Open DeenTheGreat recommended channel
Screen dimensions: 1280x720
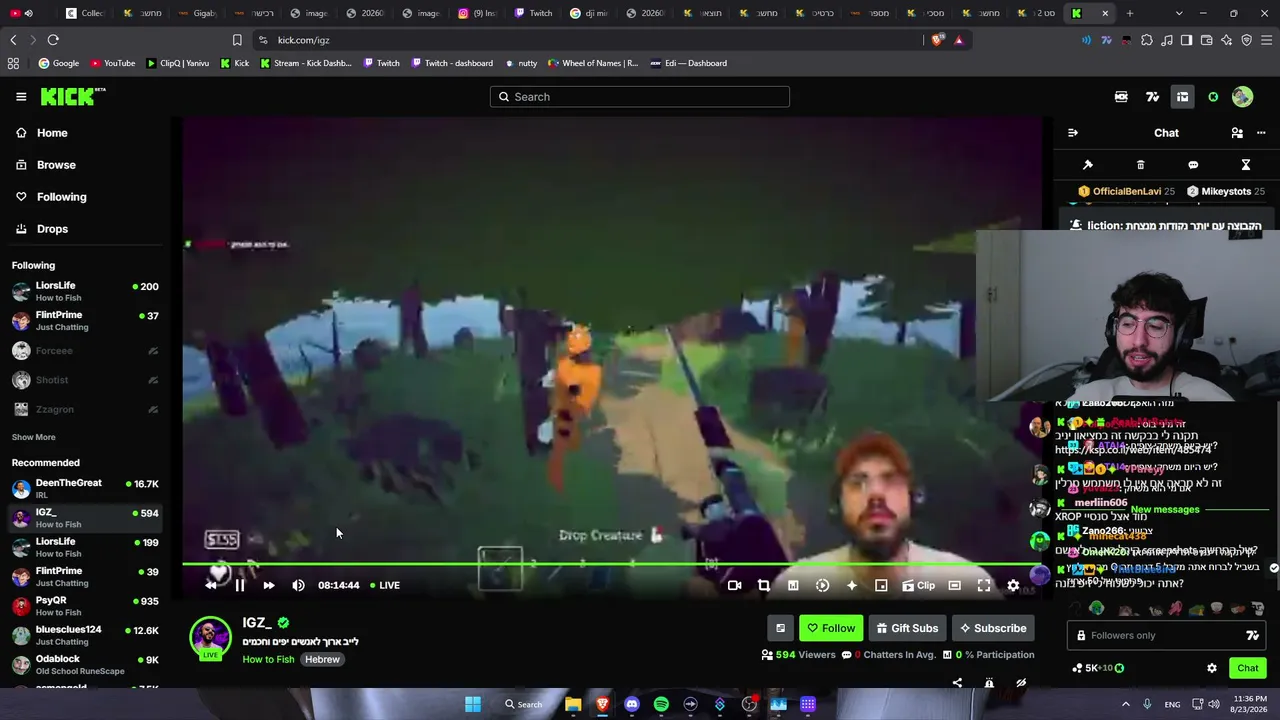pos(85,488)
